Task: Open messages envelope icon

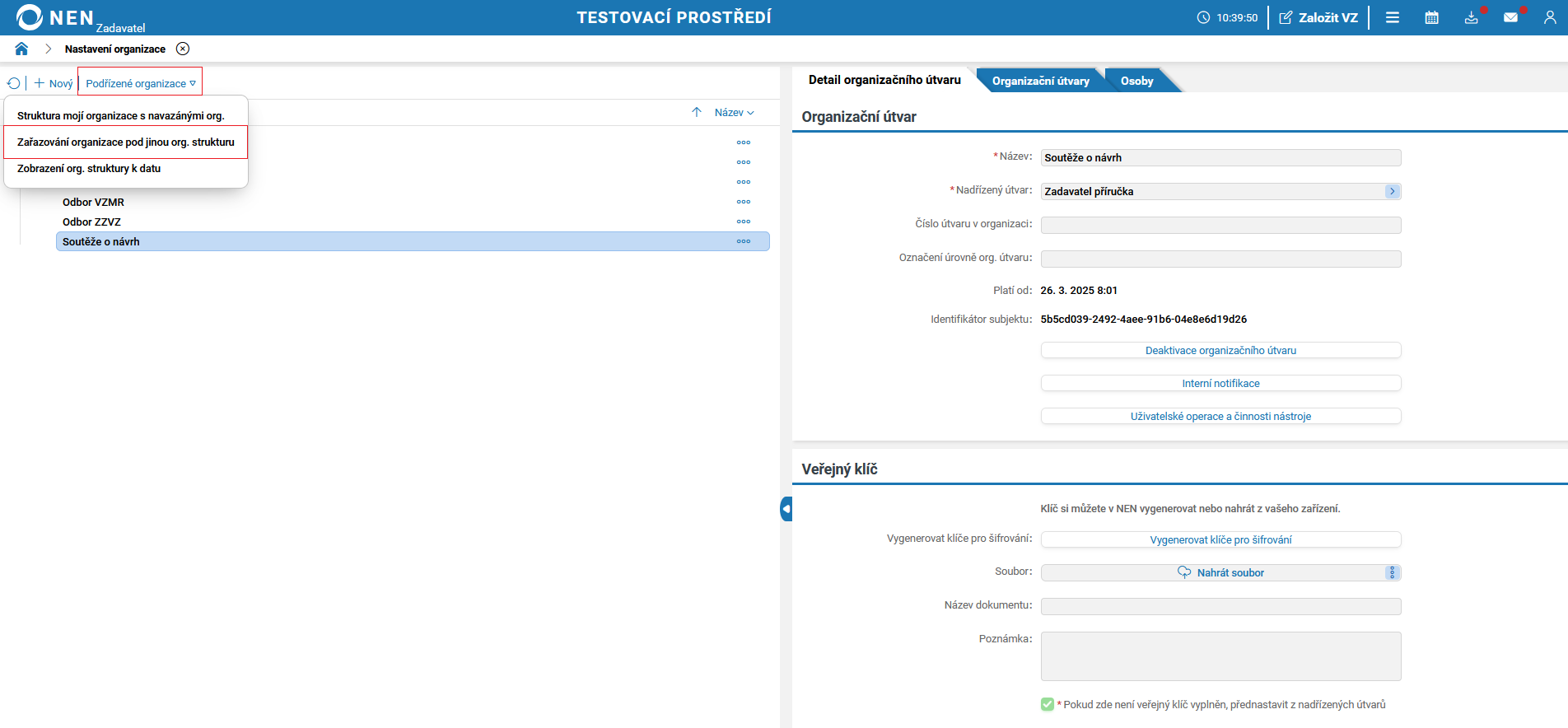Action: click(x=1510, y=17)
